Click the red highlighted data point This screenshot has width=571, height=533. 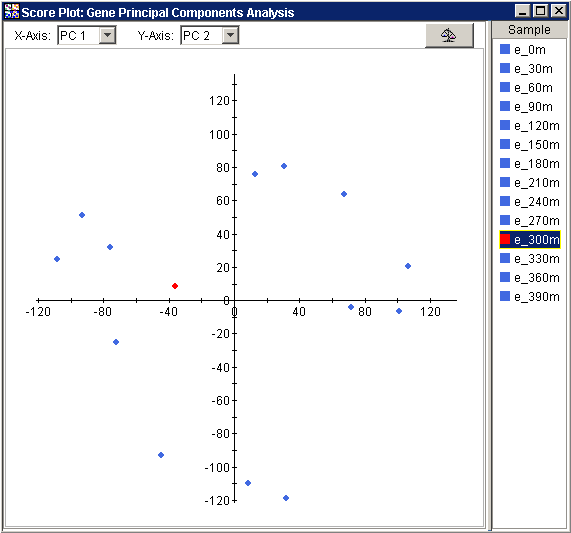coord(175,286)
